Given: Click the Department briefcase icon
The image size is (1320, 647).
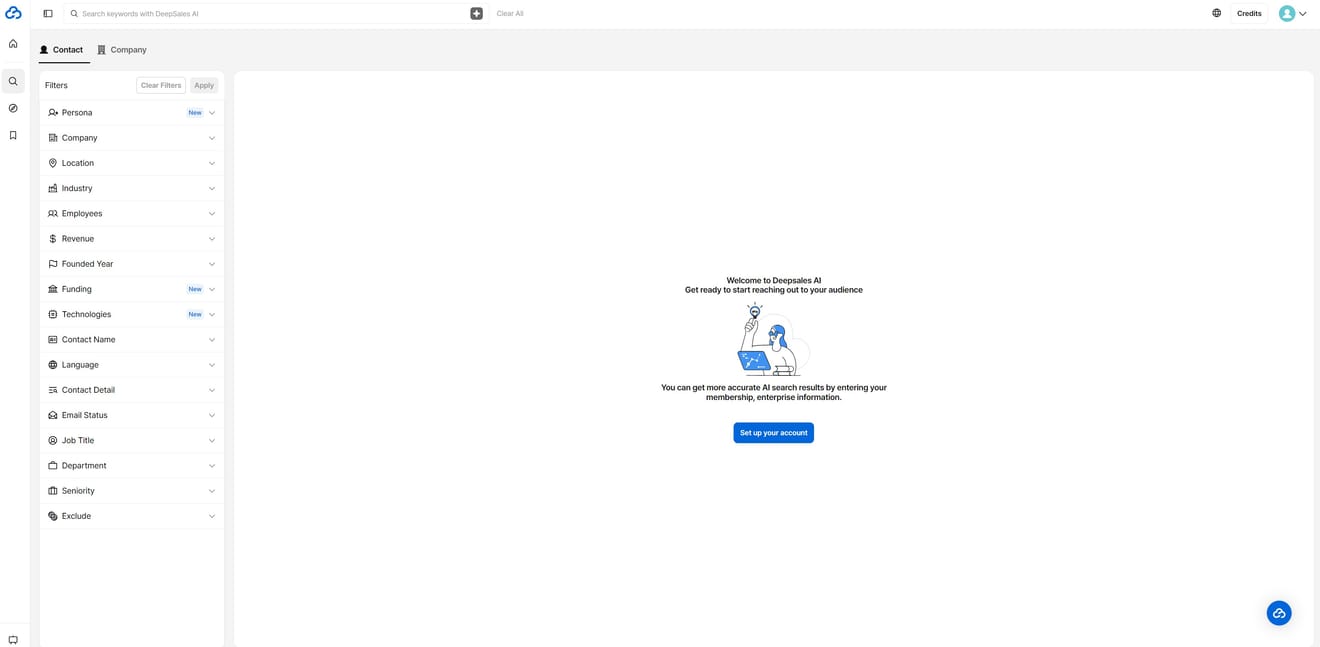Looking at the screenshot, I should click(53, 466).
